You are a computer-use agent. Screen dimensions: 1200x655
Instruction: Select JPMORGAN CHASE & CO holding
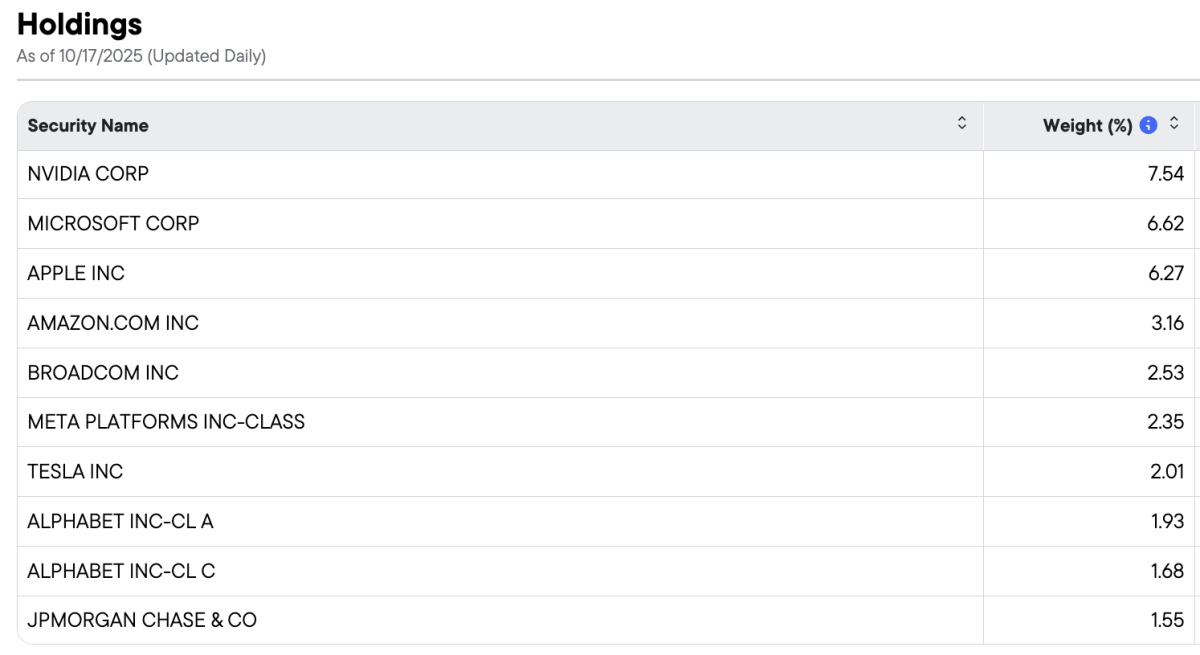click(x=142, y=620)
